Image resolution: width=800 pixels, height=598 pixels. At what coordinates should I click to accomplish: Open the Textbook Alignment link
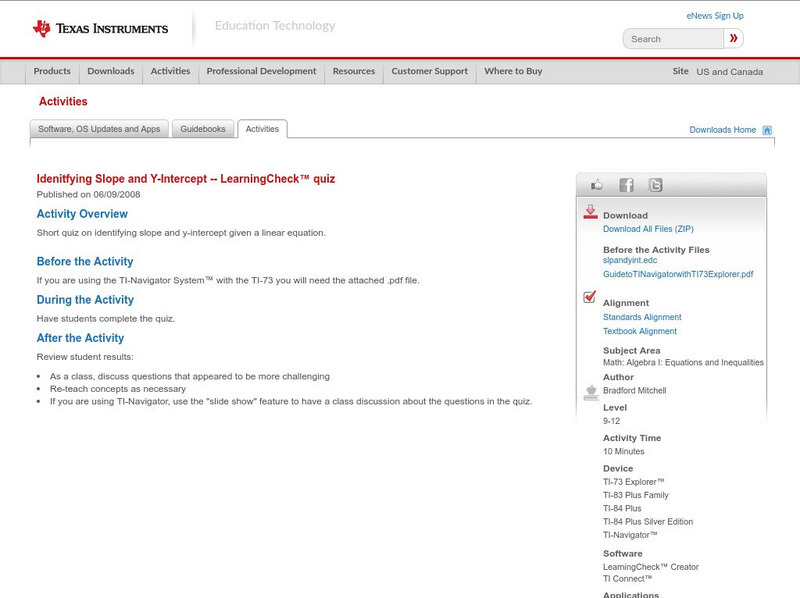coord(640,331)
